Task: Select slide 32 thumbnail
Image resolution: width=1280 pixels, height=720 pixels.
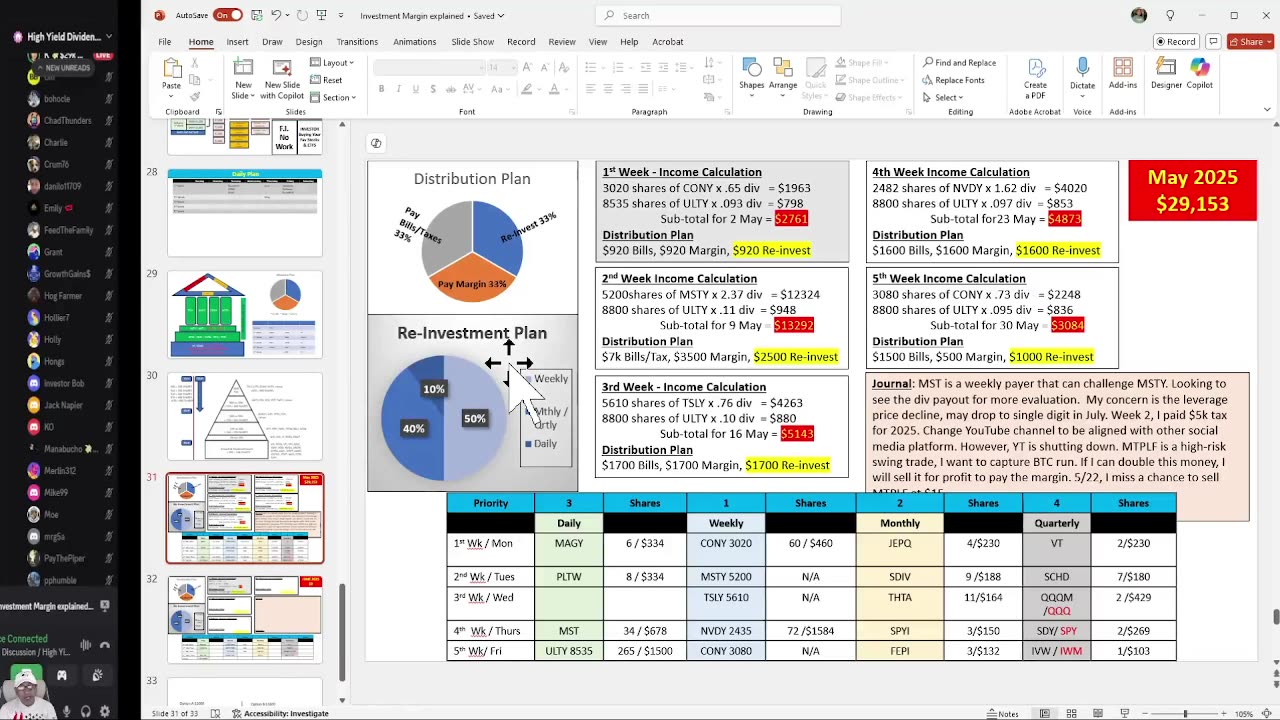Action: [x=245, y=618]
